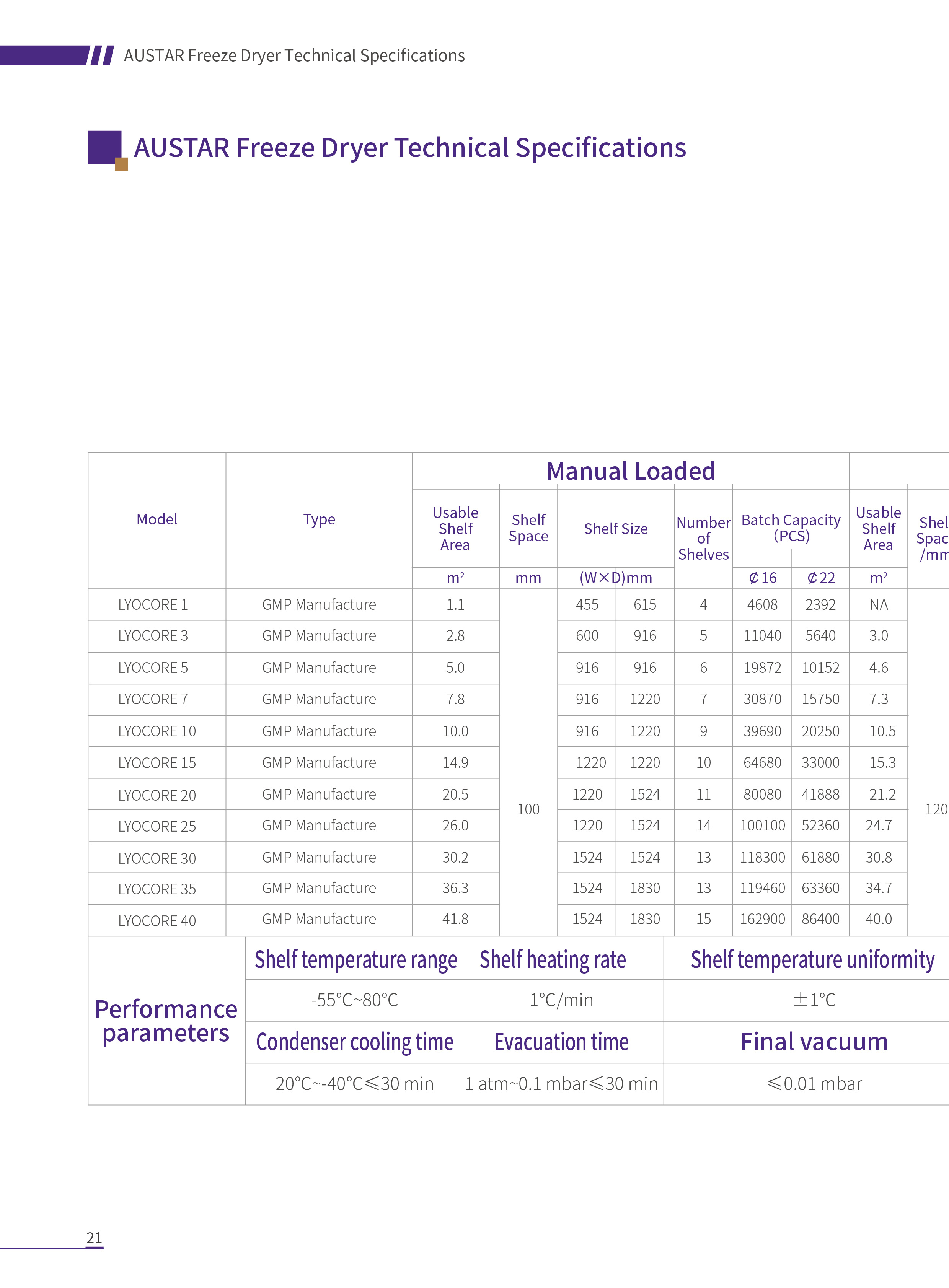
Task: Click the Batch Capacity (PCS) header
Action: (791, 528)
